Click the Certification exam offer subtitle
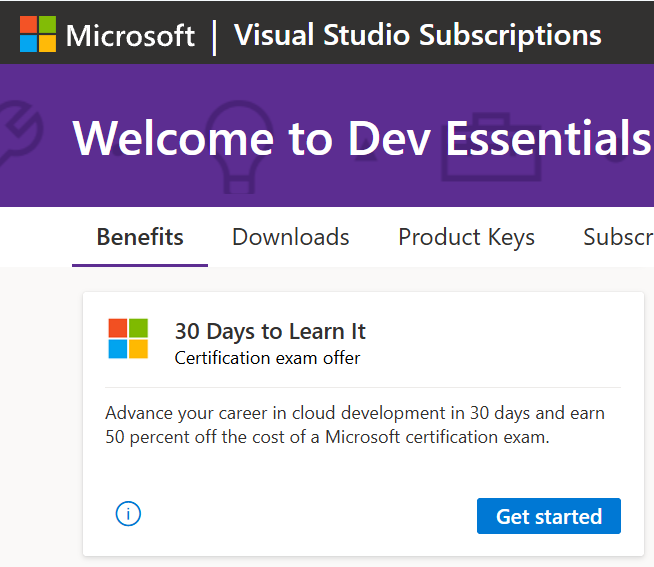 coord(267,357)
